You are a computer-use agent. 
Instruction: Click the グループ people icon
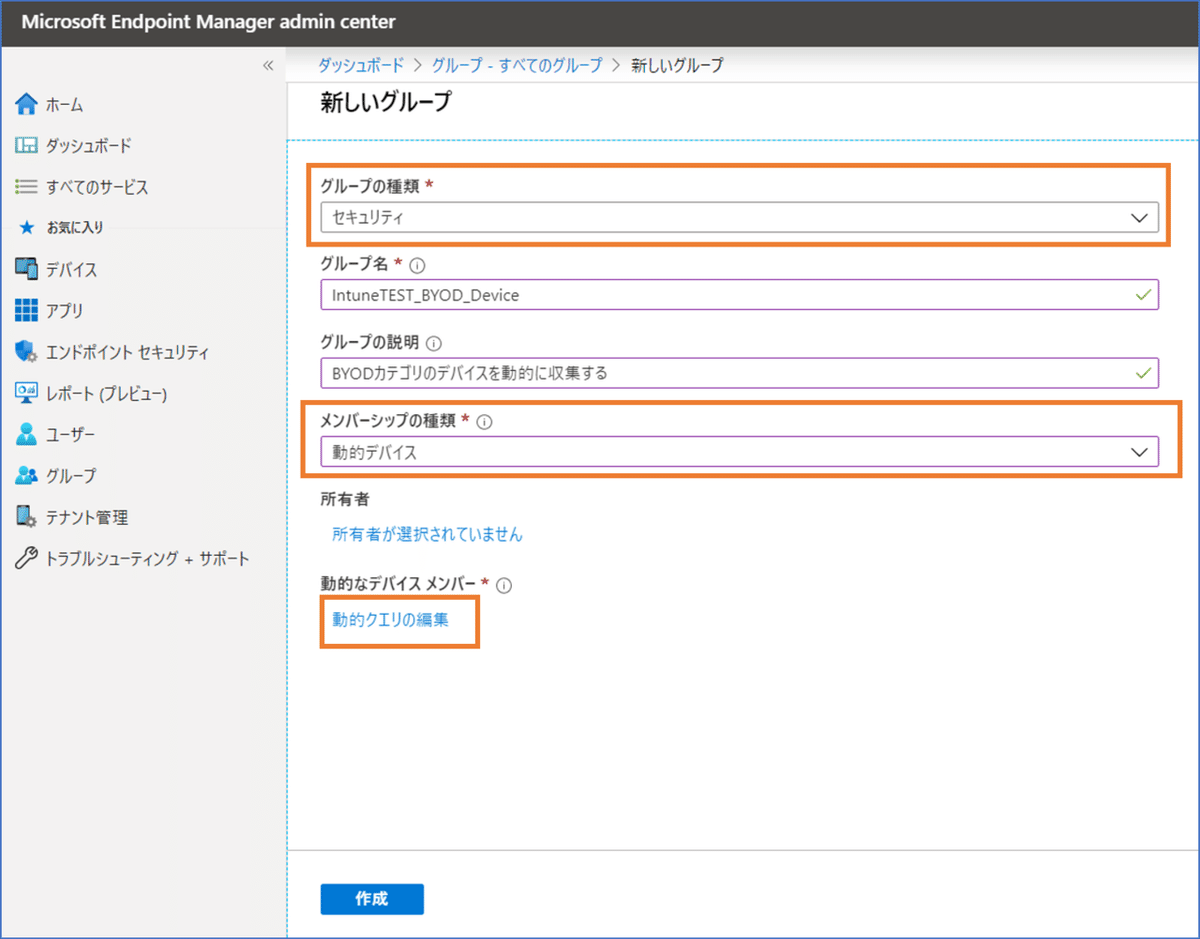point(27,476)
